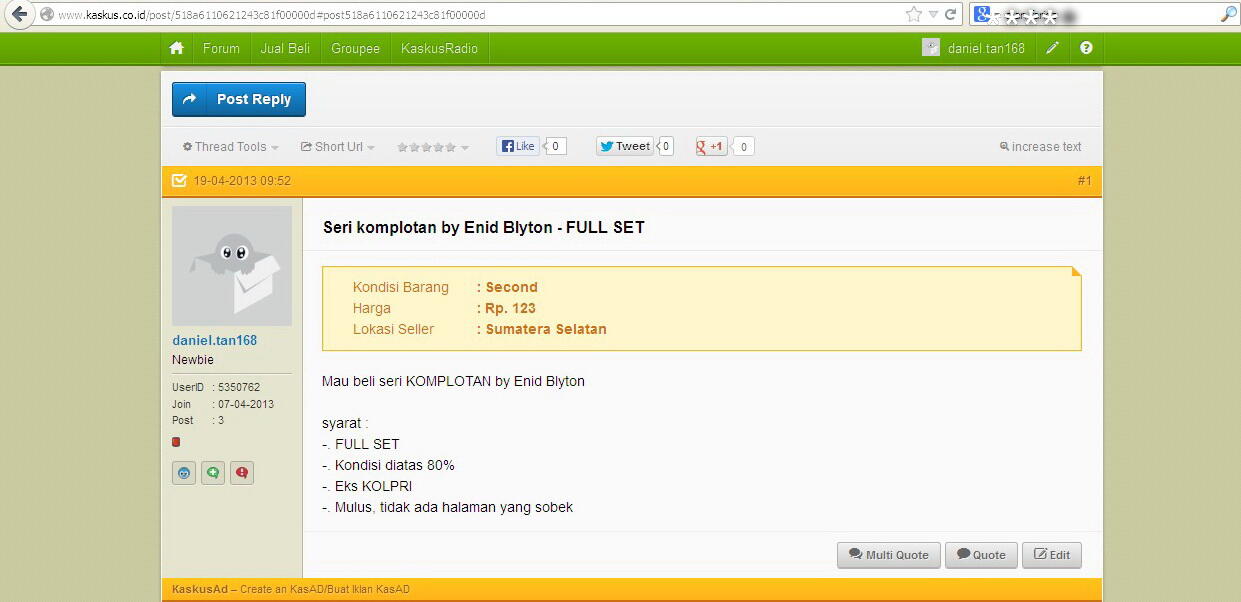
Task: Click the bookmark star in address bar
Action: (x=913, y=15)
